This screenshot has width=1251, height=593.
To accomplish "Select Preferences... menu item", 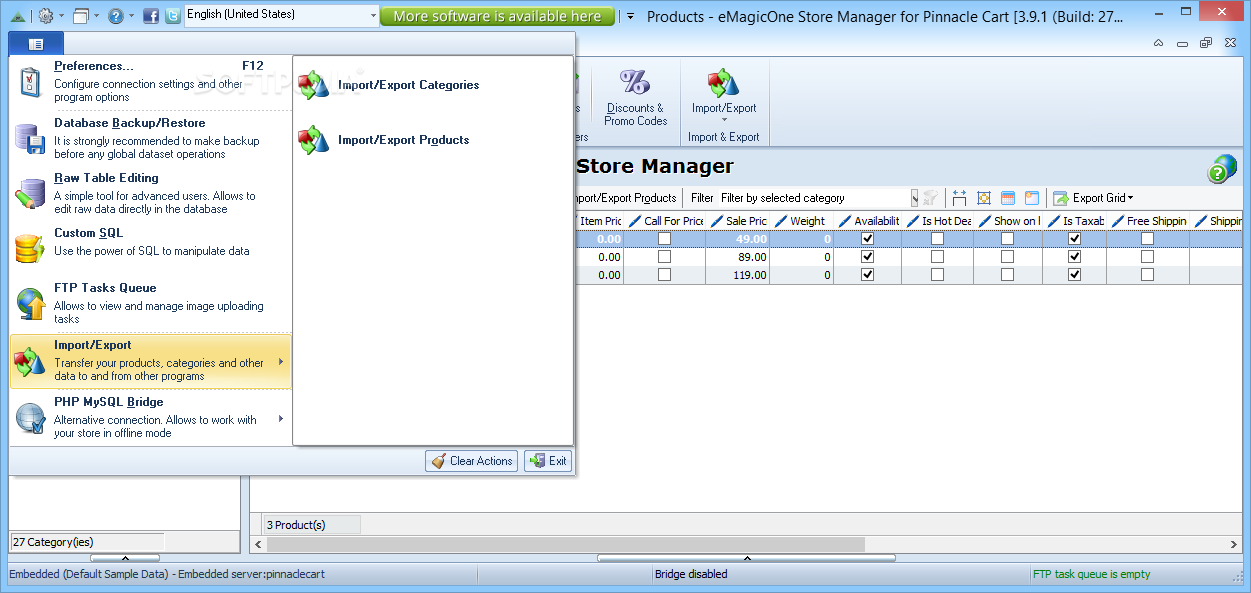I will pos(150,82).
